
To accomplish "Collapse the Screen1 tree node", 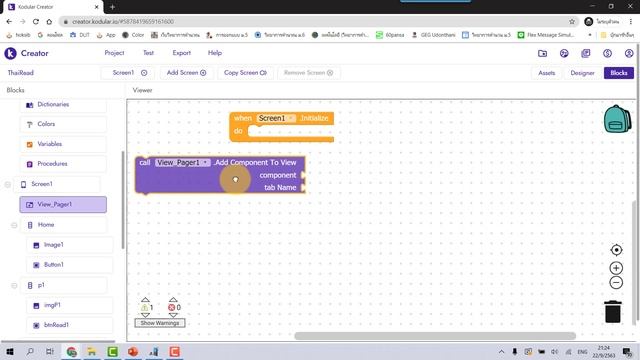I will click(x=8, y=184).
